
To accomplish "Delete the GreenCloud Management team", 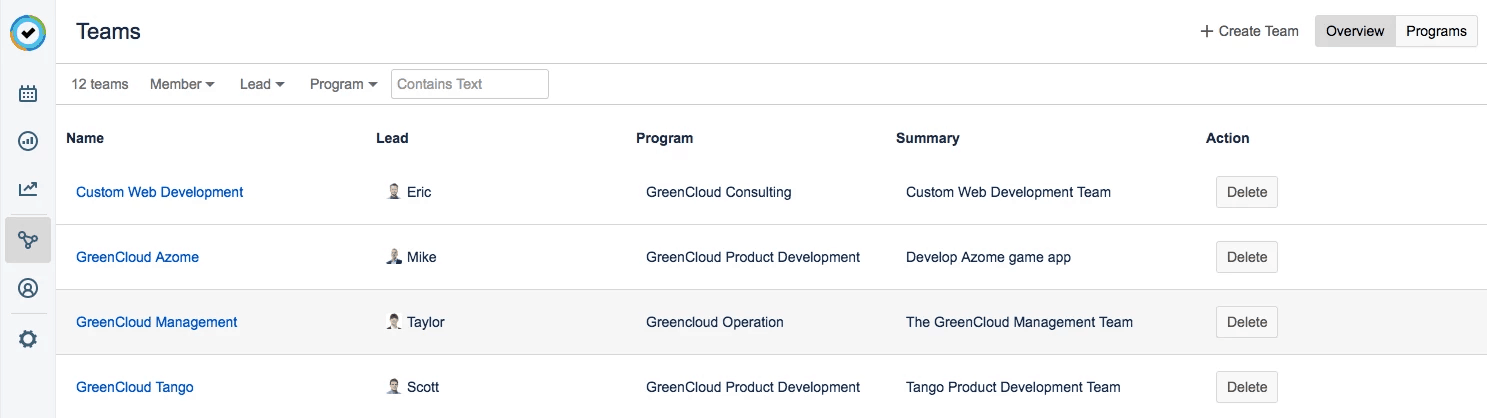I will pos(1247,322).
